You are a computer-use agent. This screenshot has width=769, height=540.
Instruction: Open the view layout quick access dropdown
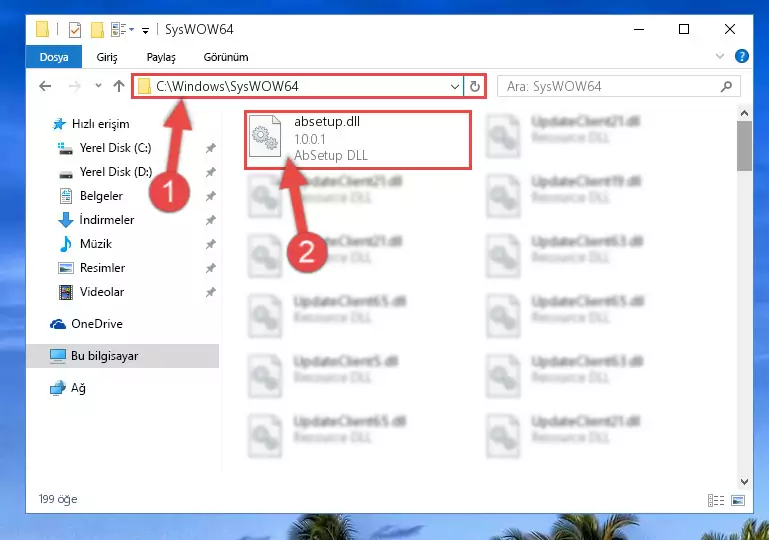(123, 30)
